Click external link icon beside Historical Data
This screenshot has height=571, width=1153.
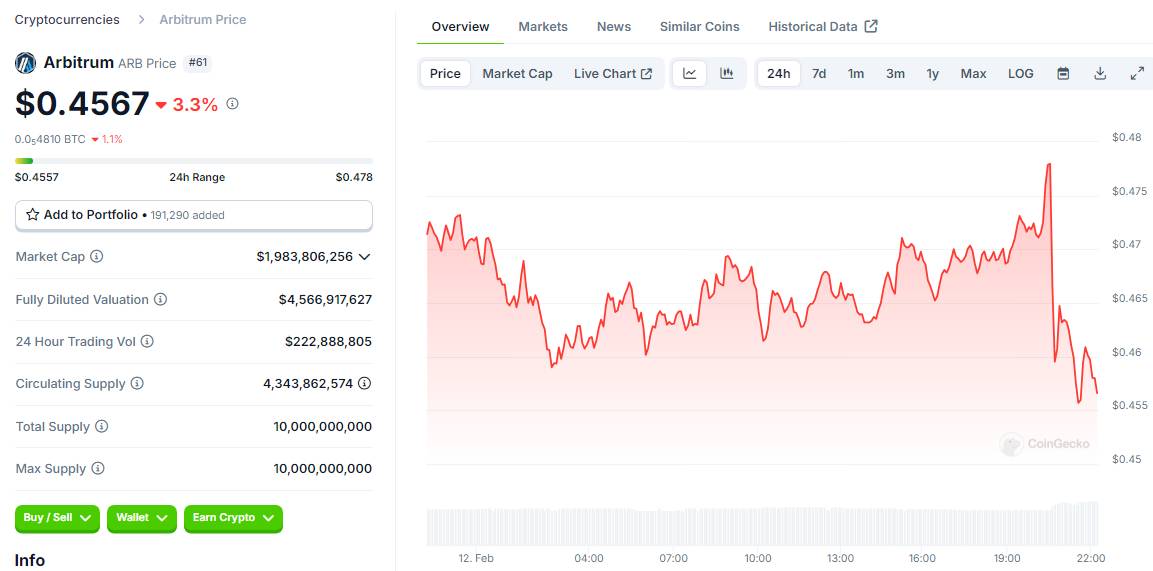[871, 26]
